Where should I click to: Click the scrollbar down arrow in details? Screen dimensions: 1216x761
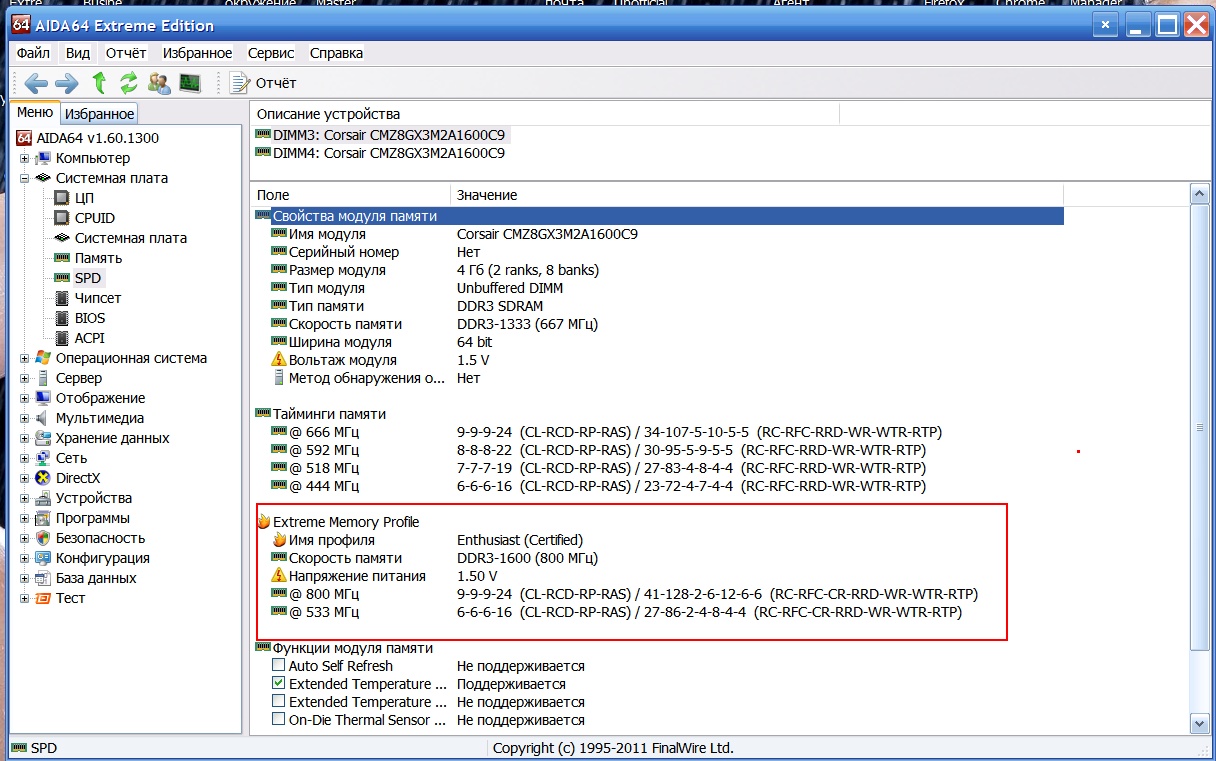tap(1199, 723)
